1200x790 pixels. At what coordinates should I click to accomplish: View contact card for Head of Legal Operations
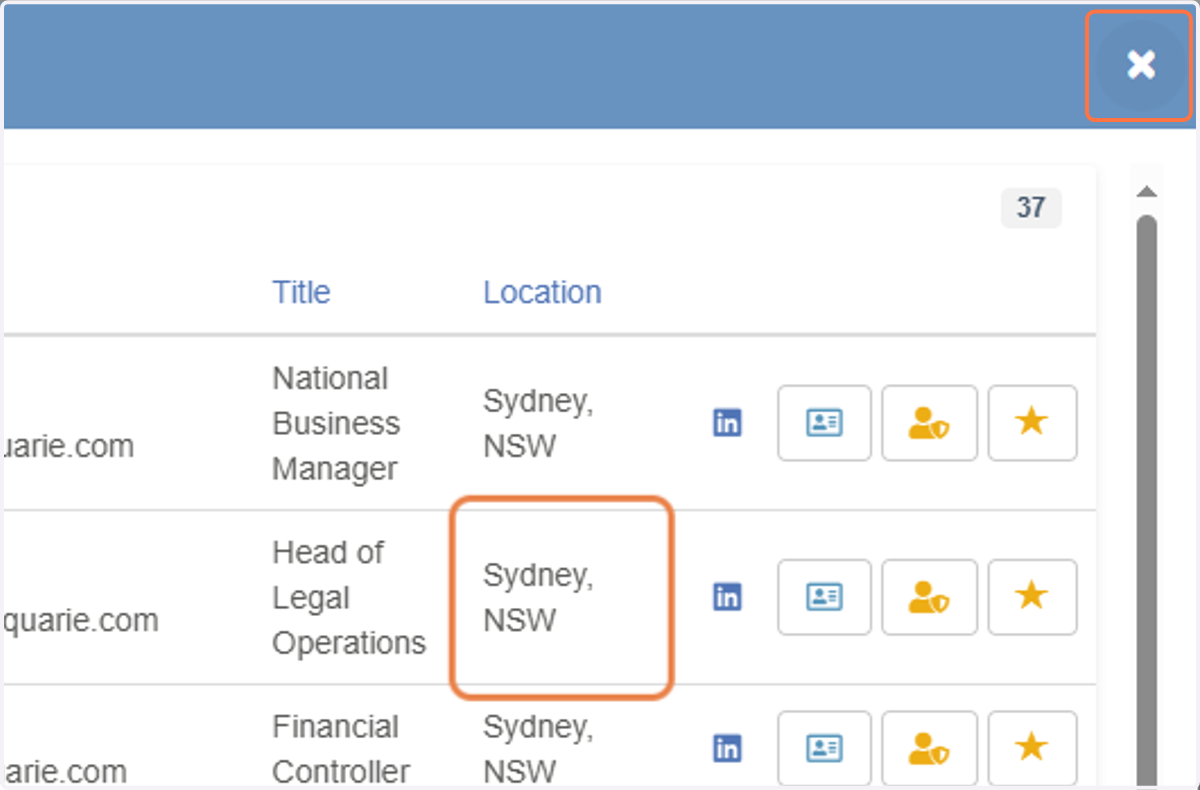824,597
